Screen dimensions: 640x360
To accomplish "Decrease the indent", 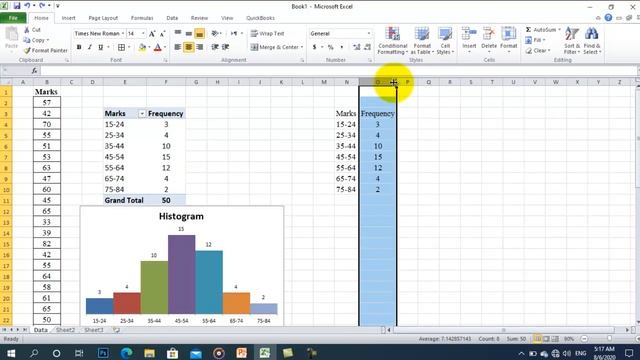I will tap(215, 47).
